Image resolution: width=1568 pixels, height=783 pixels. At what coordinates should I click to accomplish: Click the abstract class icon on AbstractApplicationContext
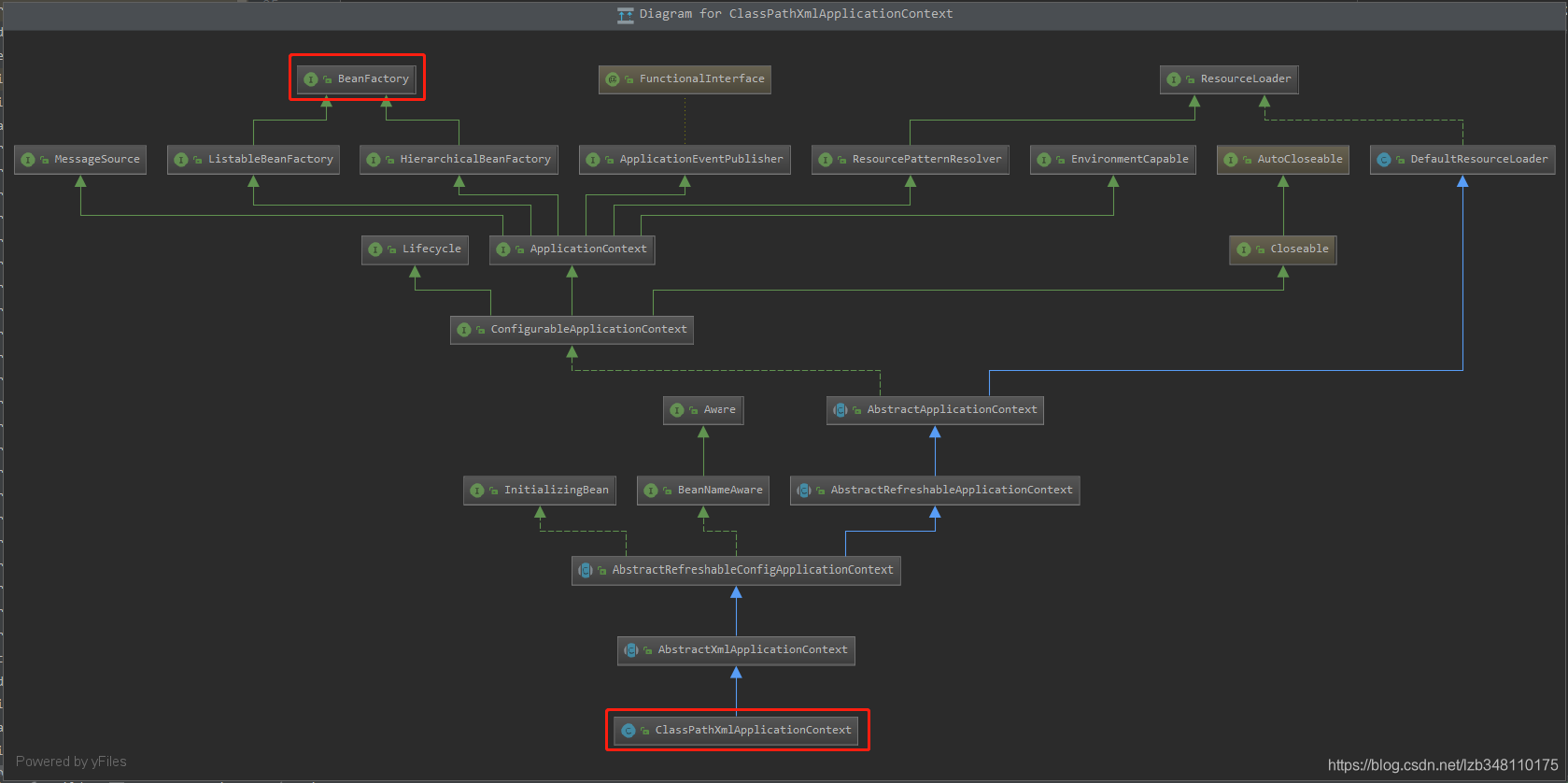point(841,410)
